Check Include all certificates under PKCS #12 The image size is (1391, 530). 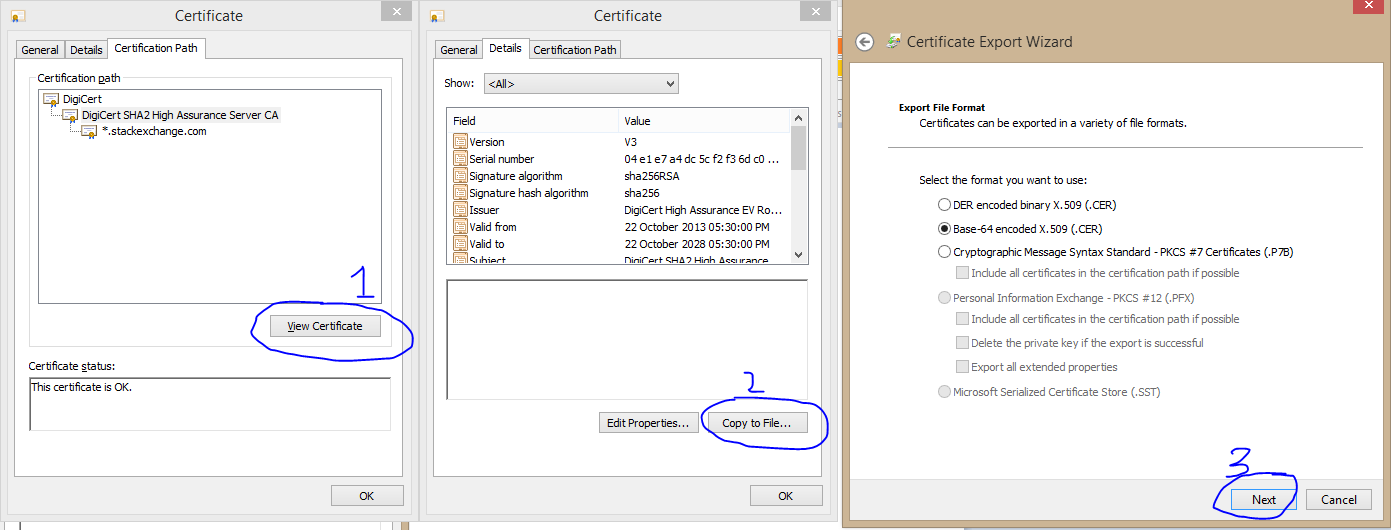click(x=962, y=319)
